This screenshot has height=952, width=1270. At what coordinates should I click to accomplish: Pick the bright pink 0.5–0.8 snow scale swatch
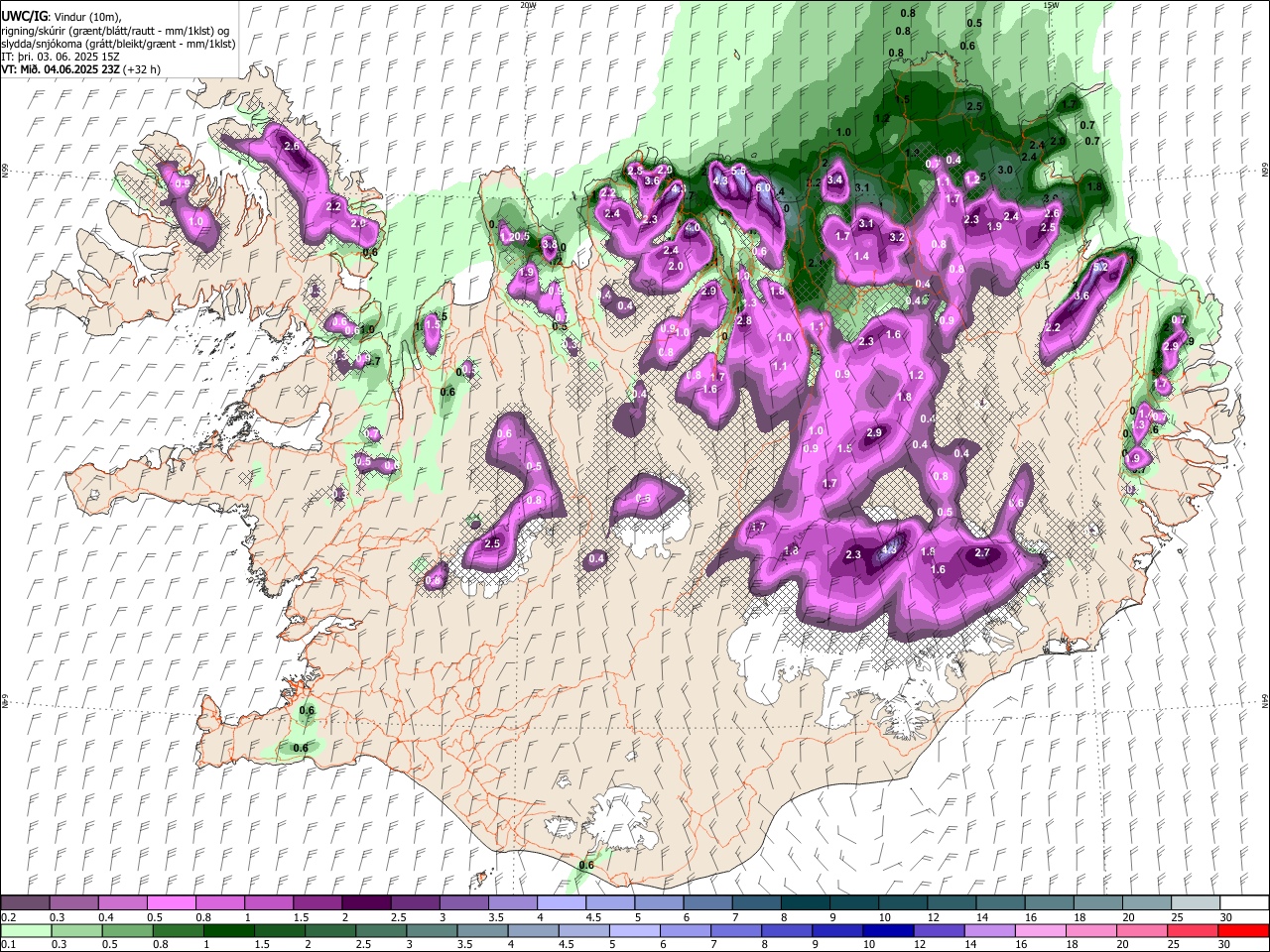click(x=172, y=903)
